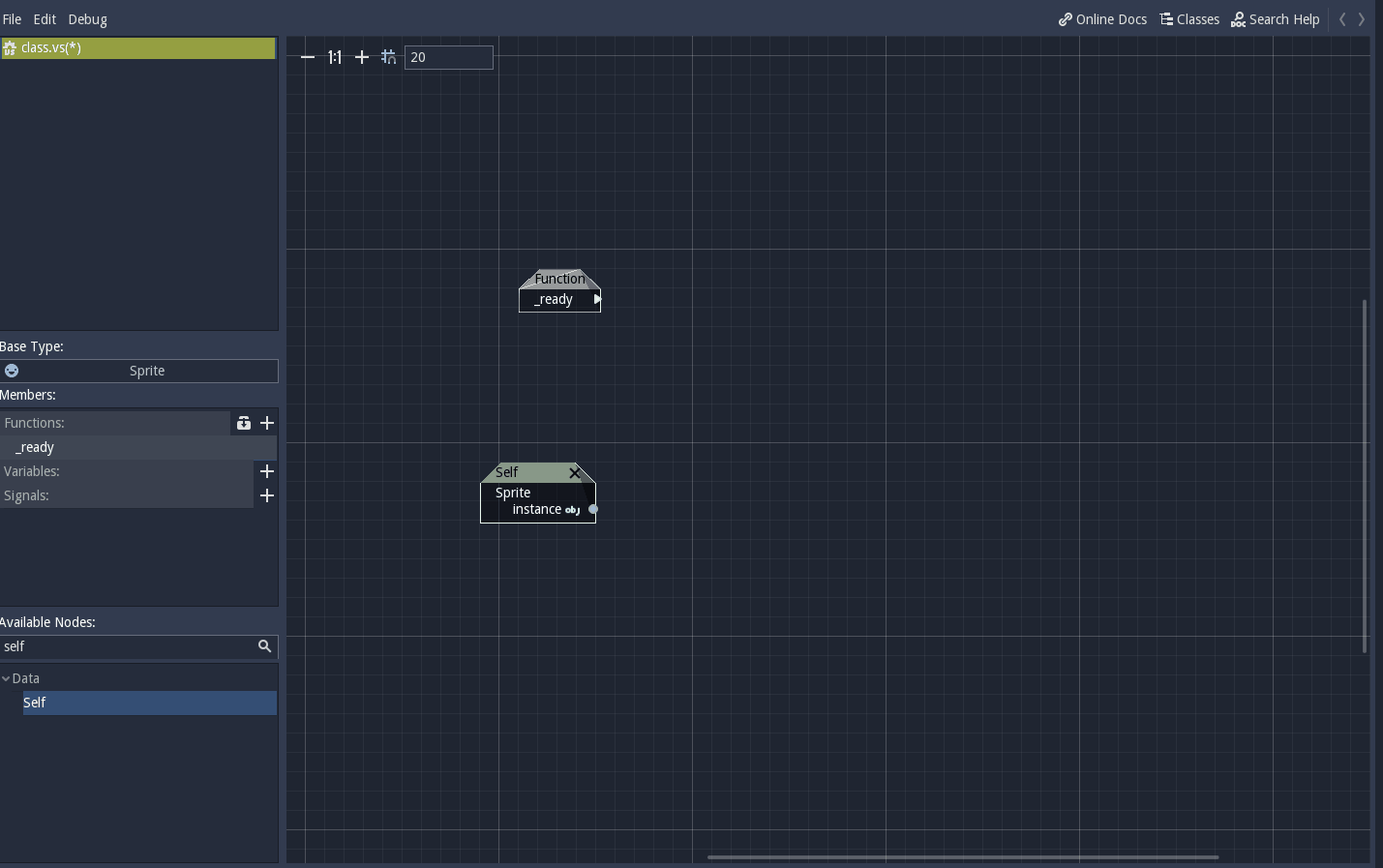This screenshot has height=868, width=1383.
Task: Select the _ready function in Functions list
Action: (x=34, y=447)
